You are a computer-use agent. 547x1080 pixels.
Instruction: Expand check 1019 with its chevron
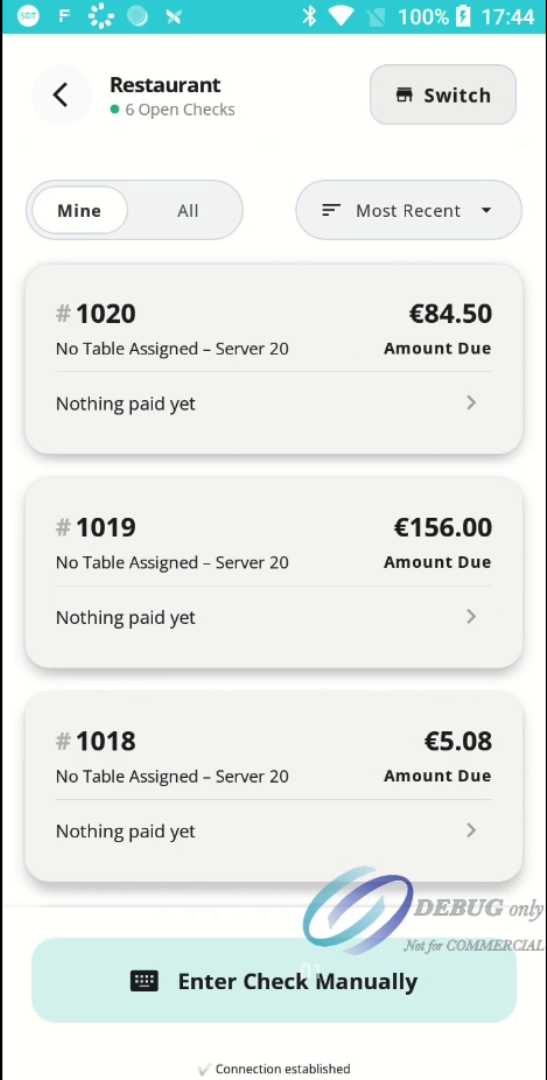coord(471,616)
